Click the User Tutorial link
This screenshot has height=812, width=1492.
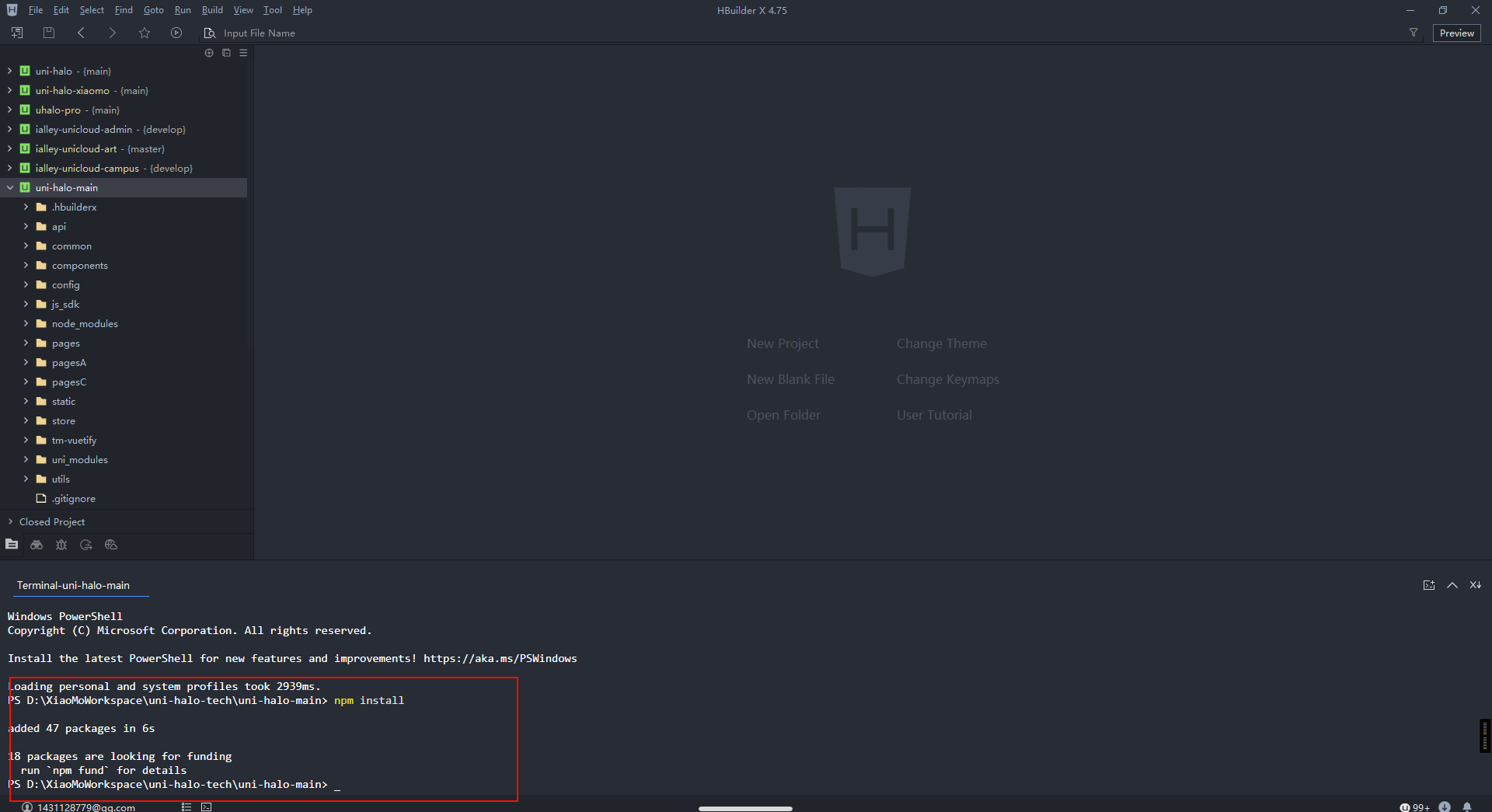(934, 415)
